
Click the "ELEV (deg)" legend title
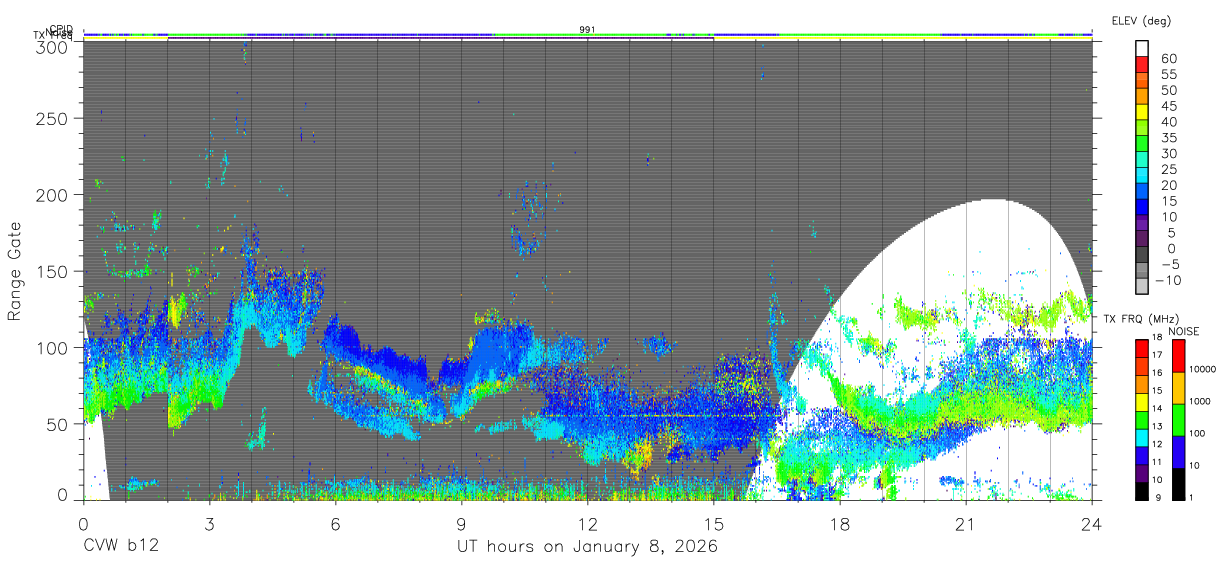1141,20
